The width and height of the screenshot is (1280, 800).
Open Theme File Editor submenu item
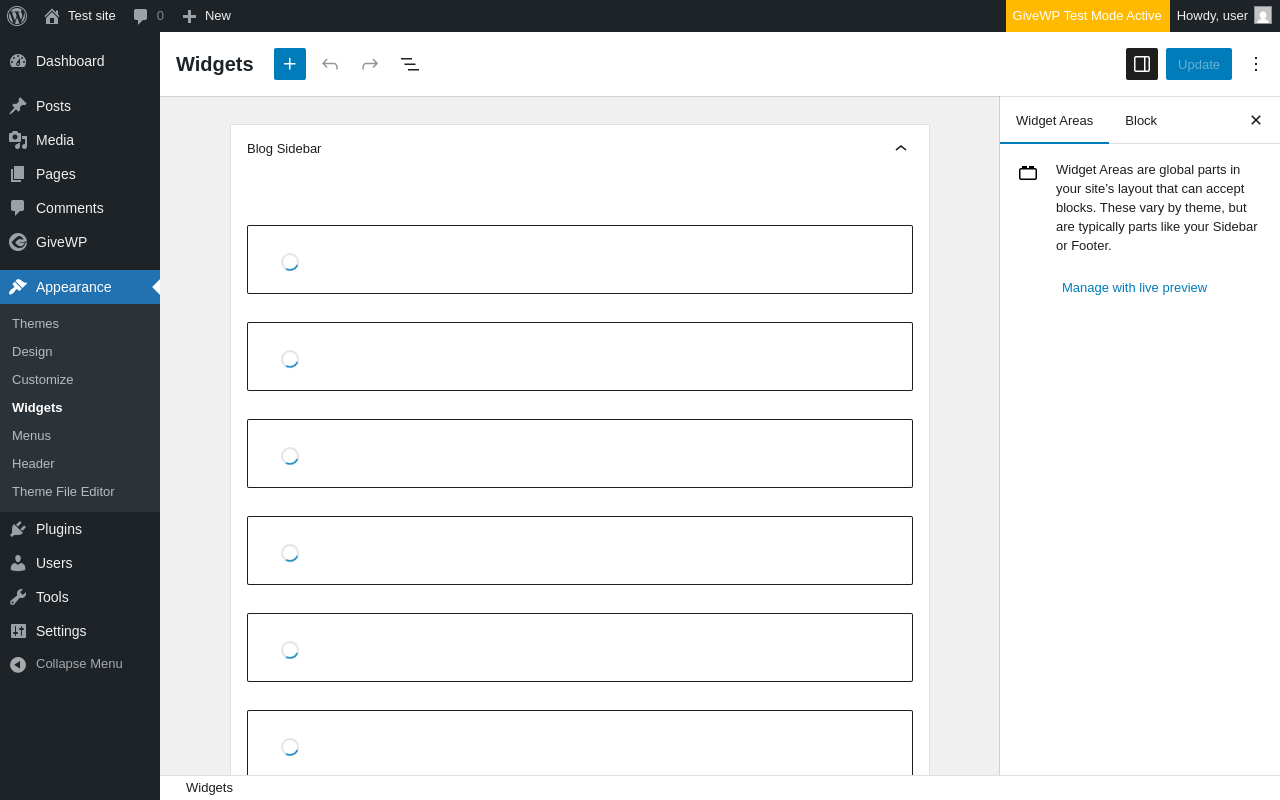(x=63, y=492)
